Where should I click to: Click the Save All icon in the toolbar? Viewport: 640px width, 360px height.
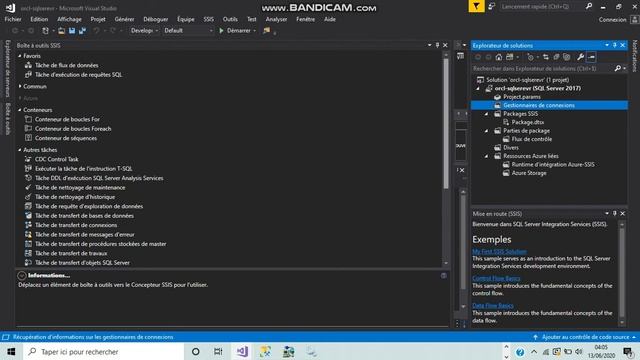tap(82, 31)
